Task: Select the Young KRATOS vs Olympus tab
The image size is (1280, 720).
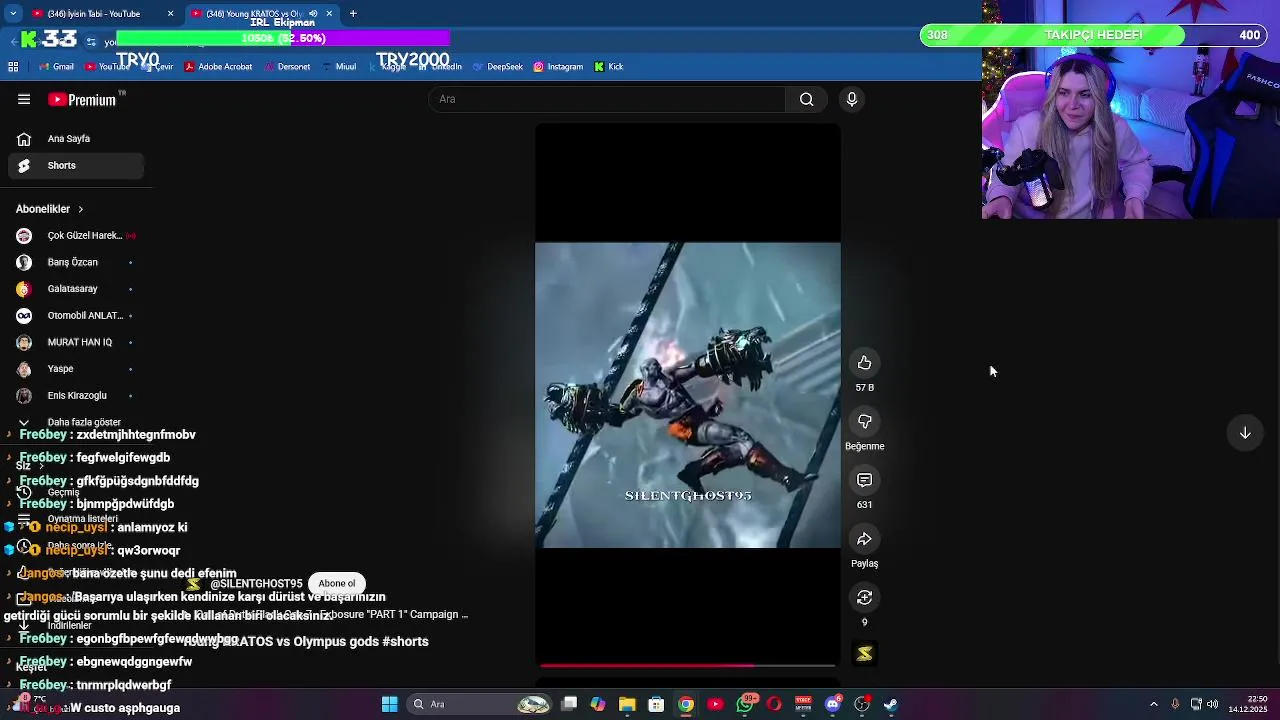Action: click(x=254, y=13)
